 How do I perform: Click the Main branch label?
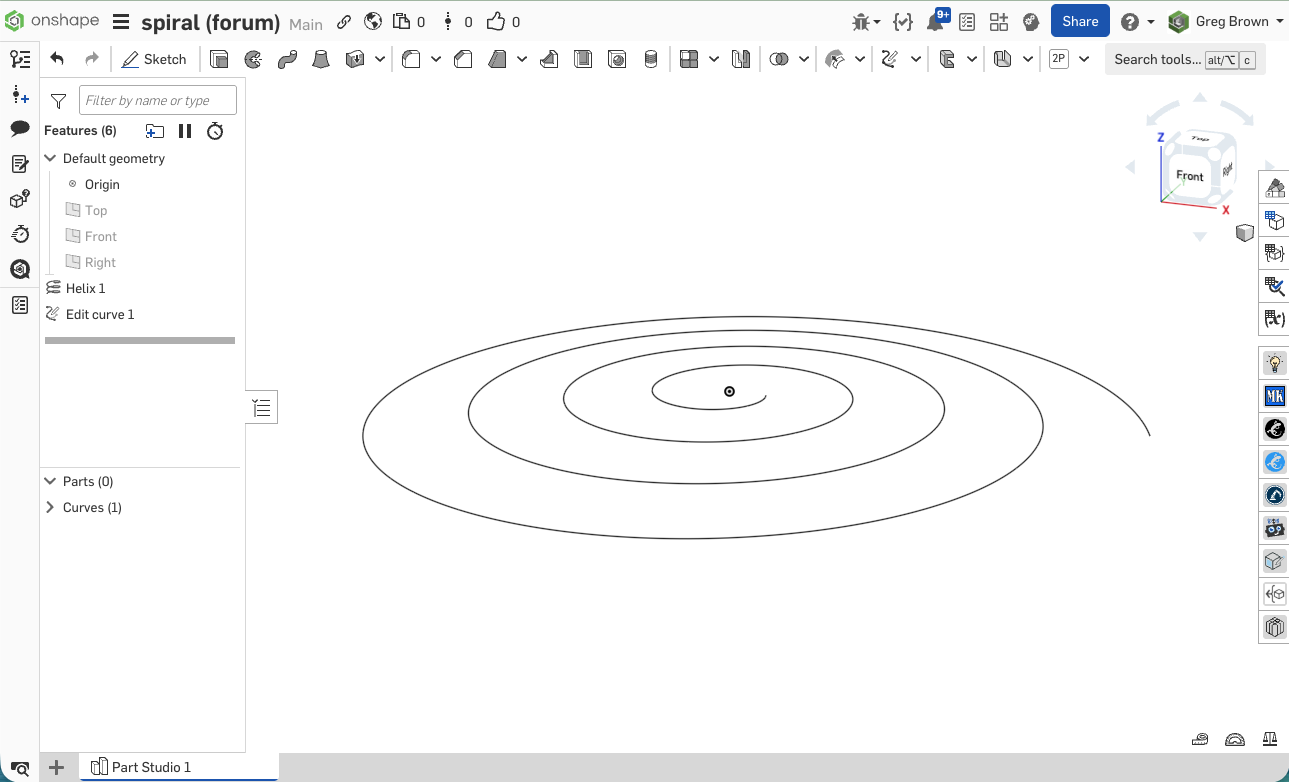click(306, 23)
